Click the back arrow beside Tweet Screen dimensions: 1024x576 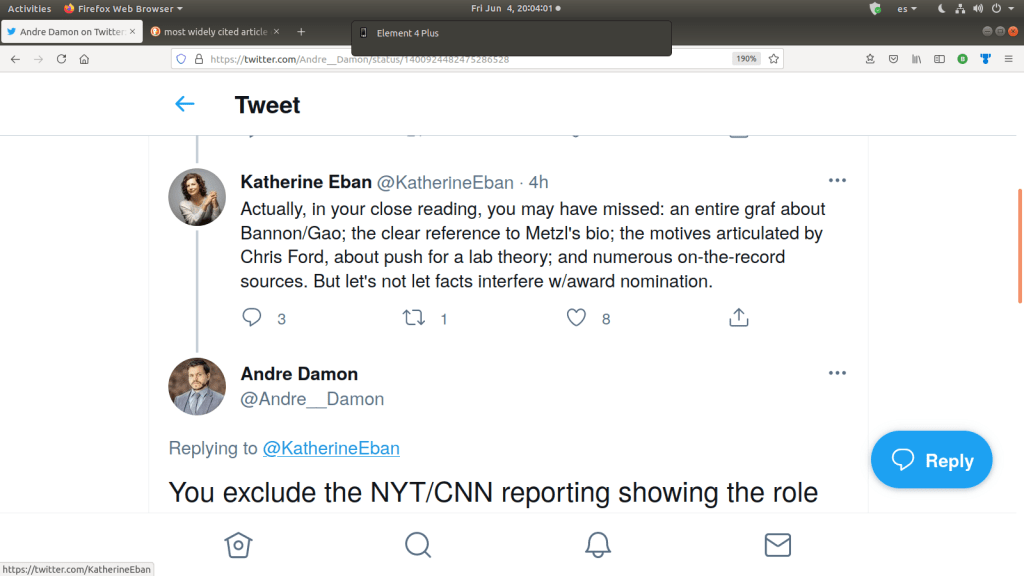pyautogui.click(x=185, y=104)
